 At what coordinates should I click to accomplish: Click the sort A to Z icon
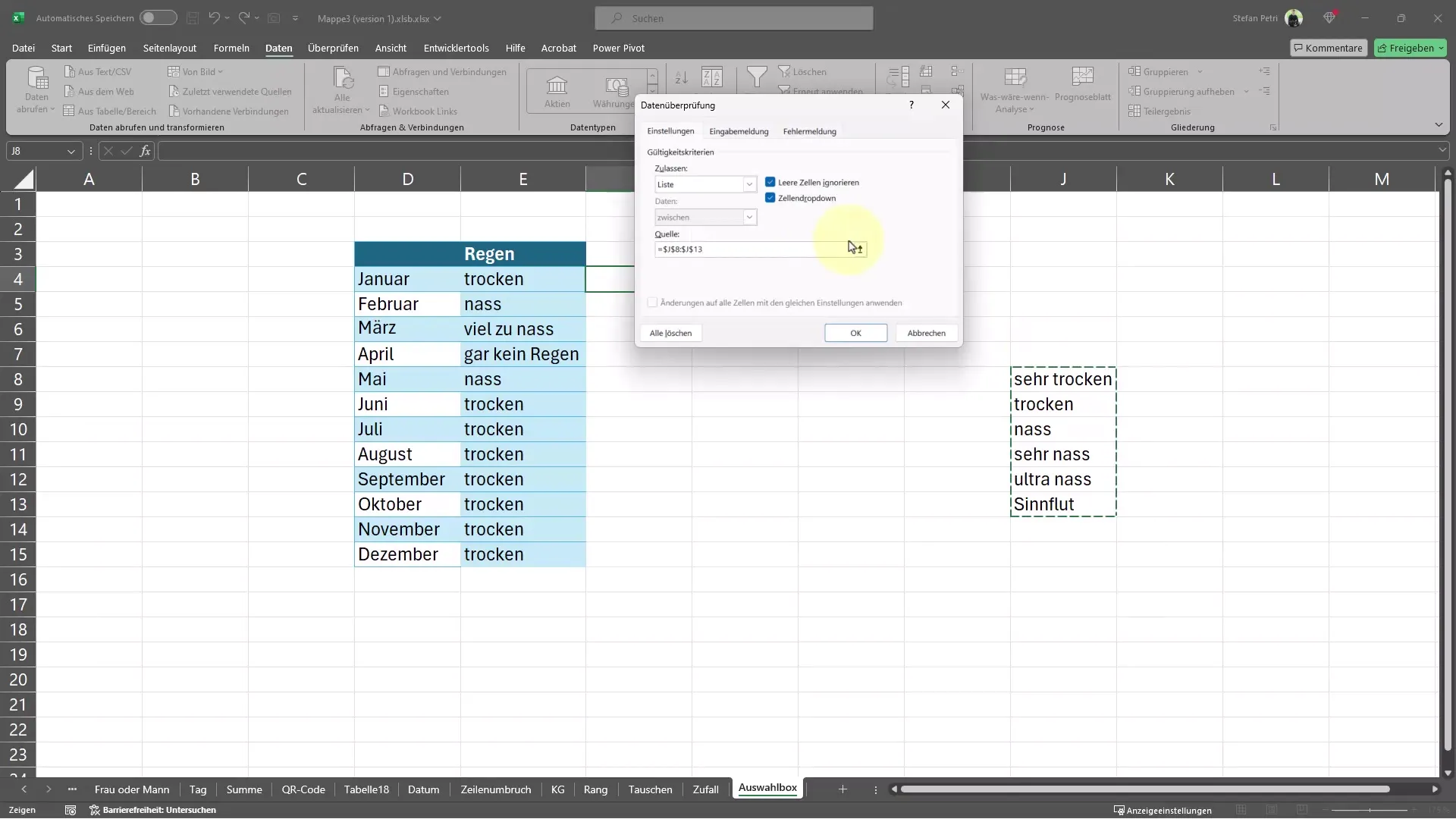[681, 77]
